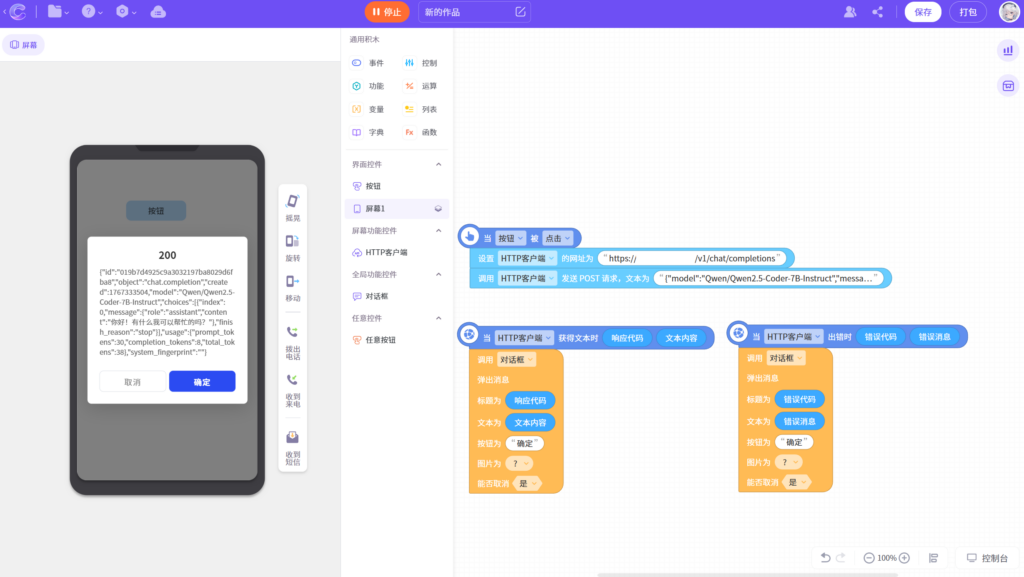Click the project name field 新的作品

[x=466, y=12]
